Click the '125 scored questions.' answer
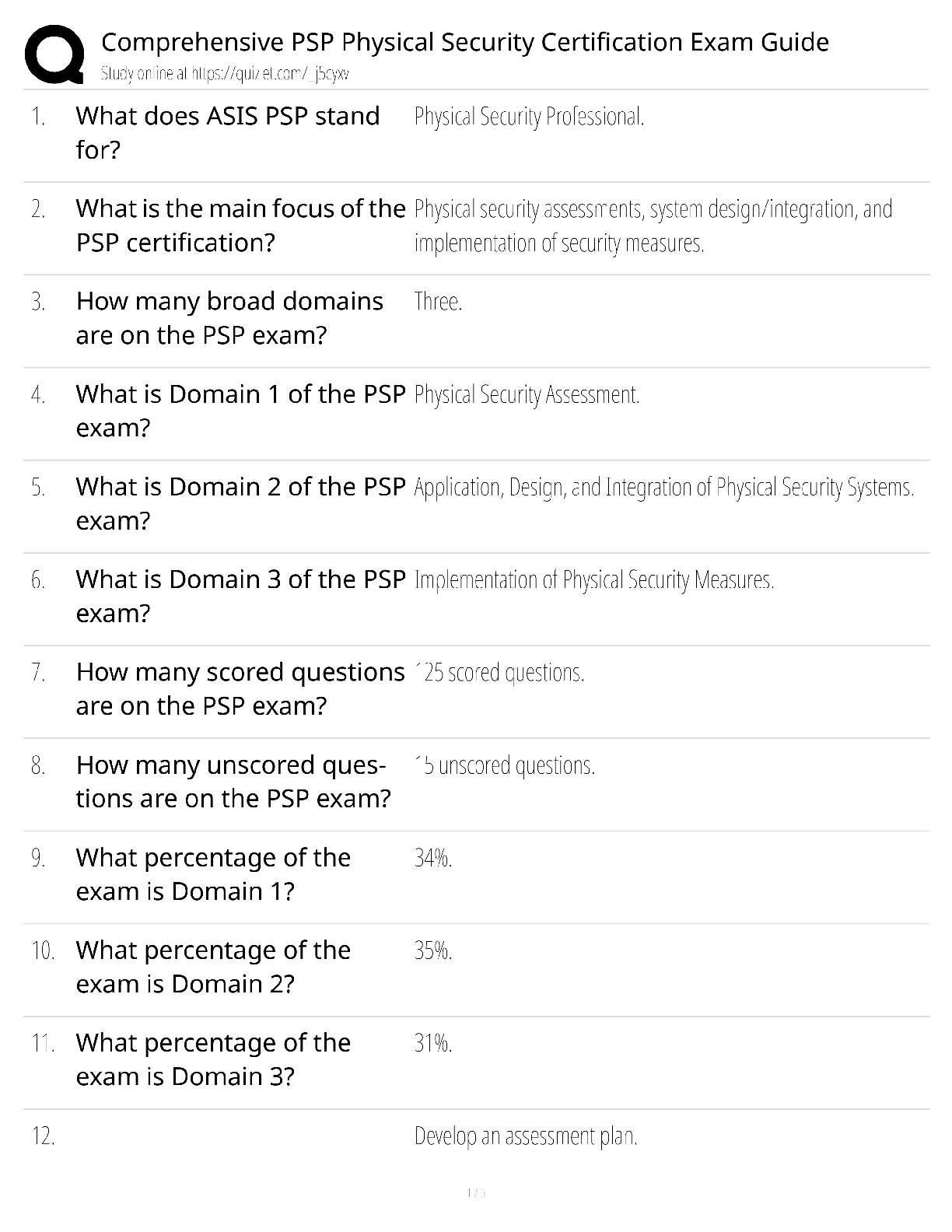Screen dimensions: 952x1232 click(499, 673)
